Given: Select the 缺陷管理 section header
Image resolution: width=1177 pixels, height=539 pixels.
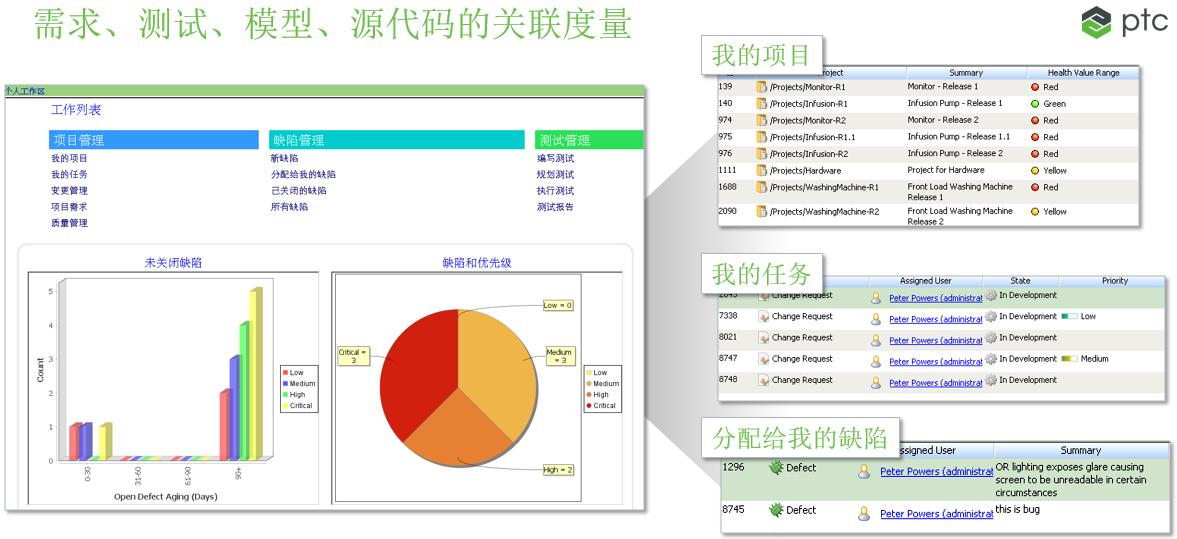Looking at the screenshot, I should pos(396,140).
